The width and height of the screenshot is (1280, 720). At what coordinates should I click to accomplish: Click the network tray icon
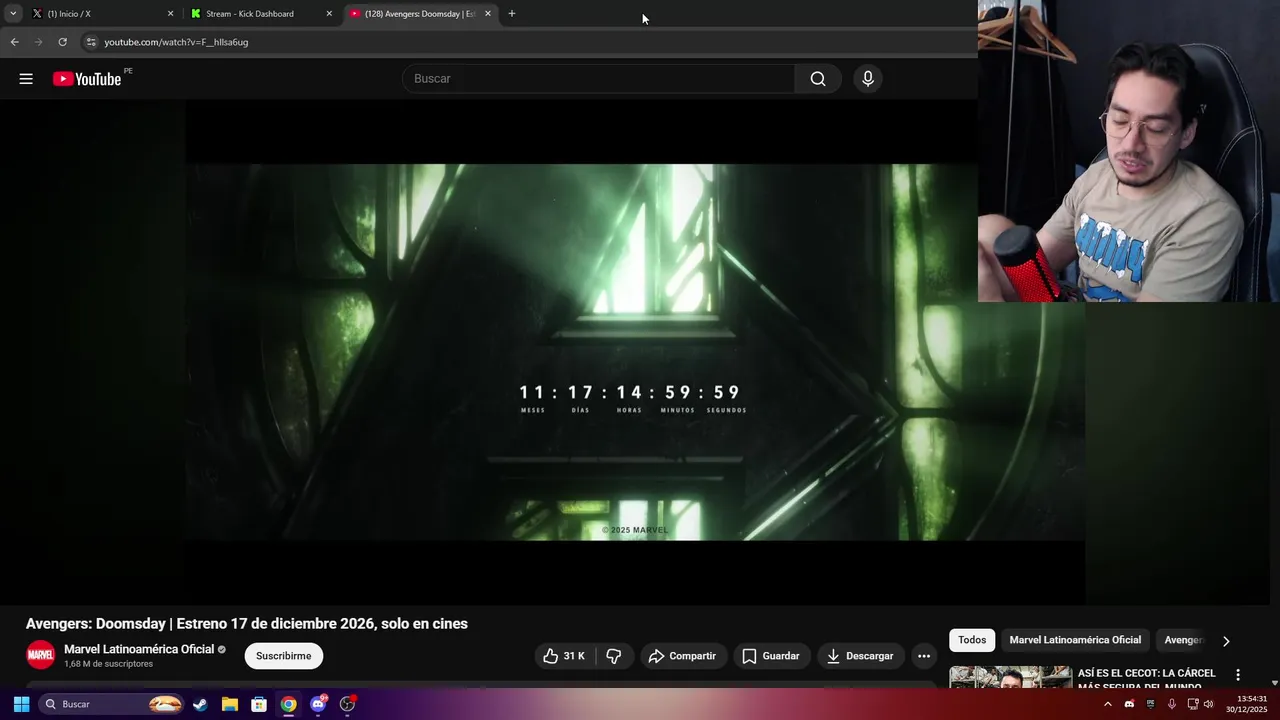tap(1193, 704)
